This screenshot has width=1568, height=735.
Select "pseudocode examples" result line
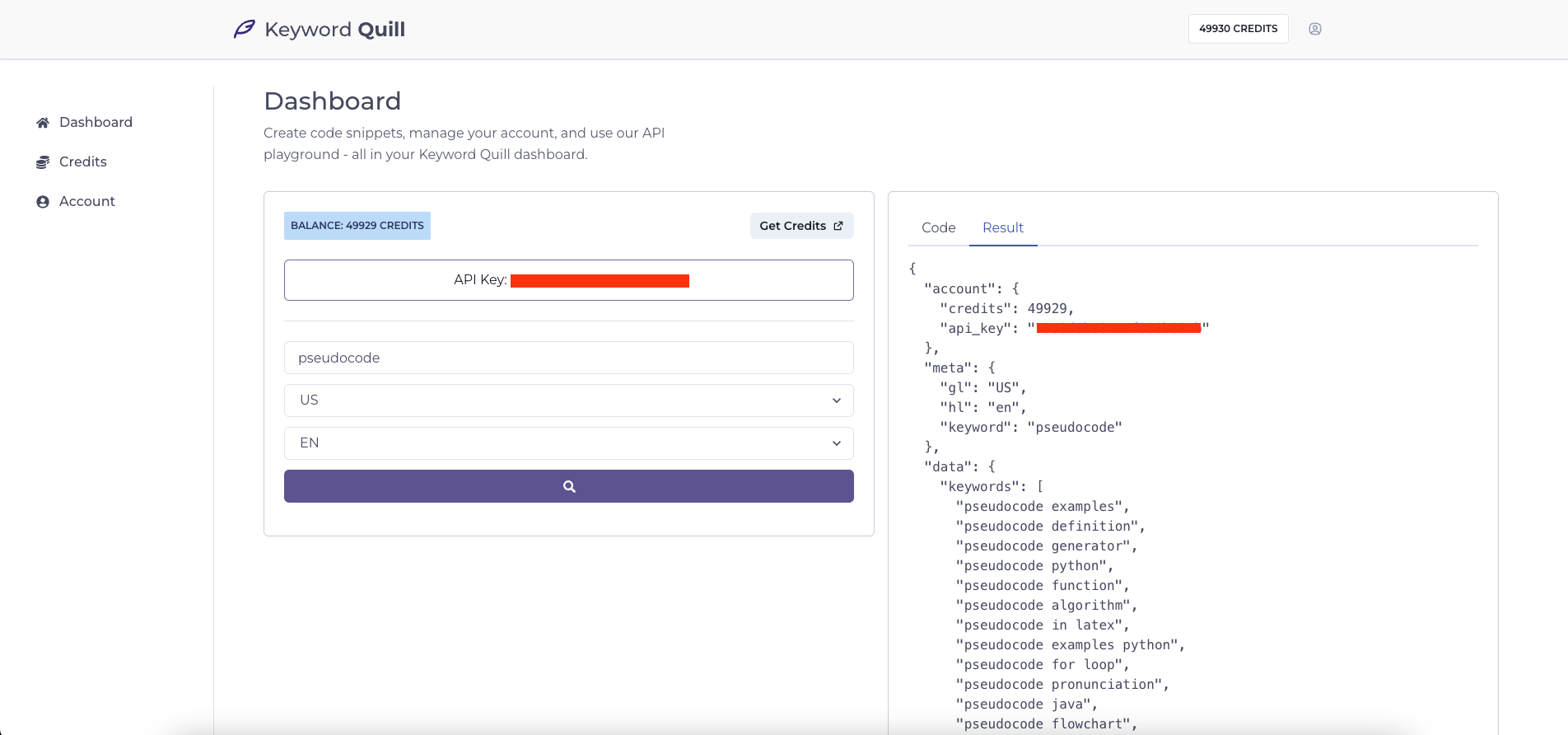(x=1043, y=507)
